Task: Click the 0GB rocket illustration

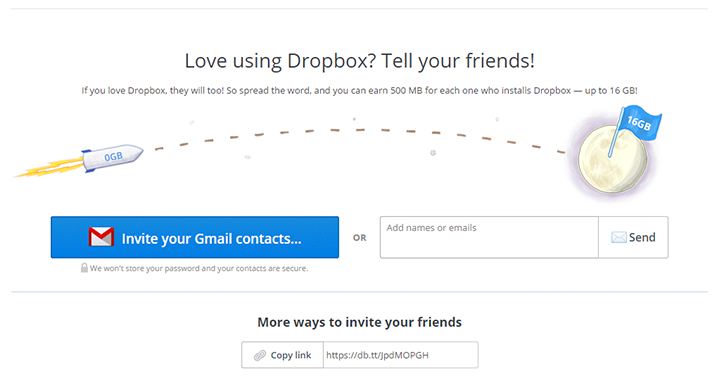Action: (113, 157)
